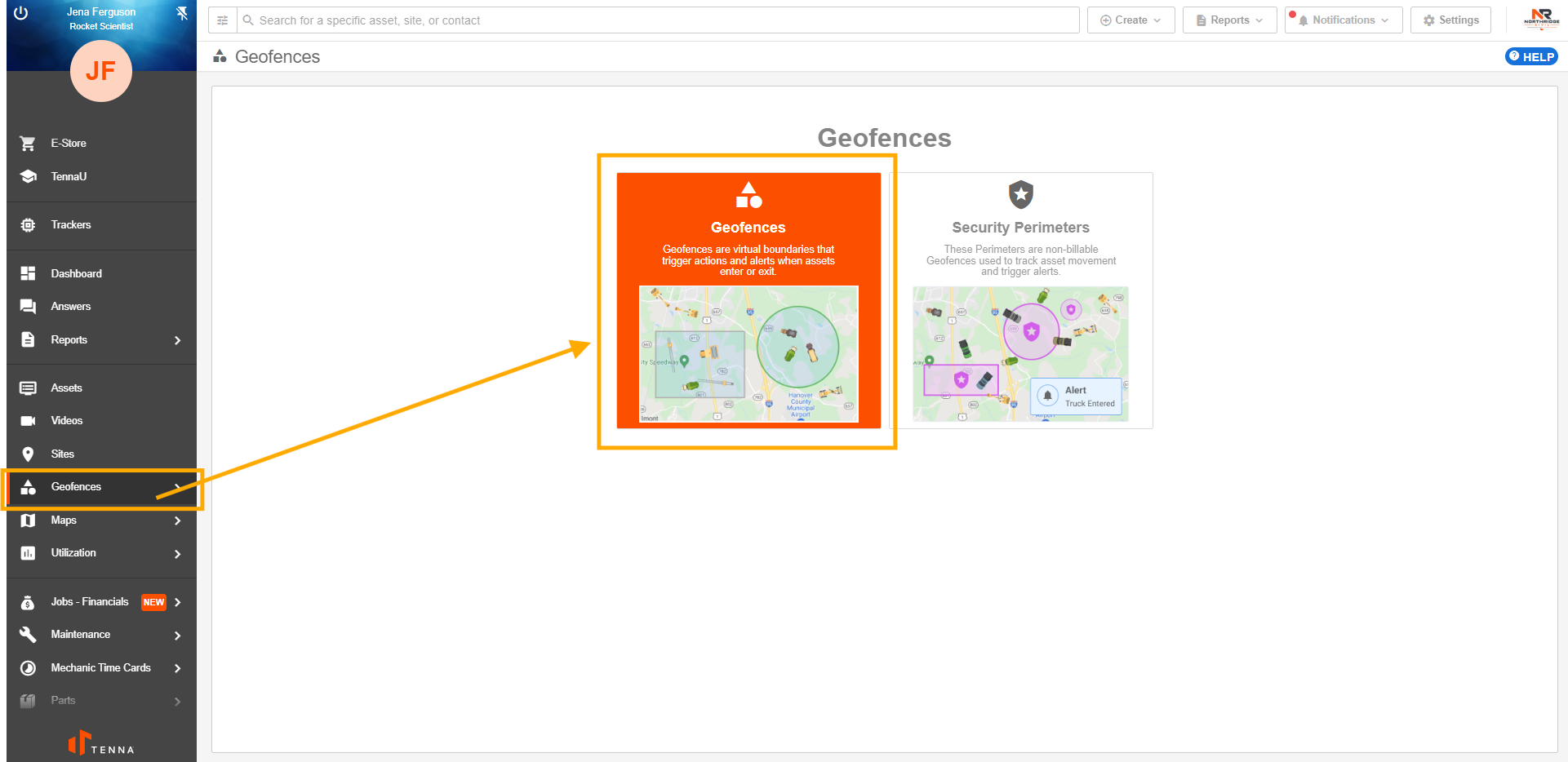The image size is (1568, 762).
Task: Open the Create dropdown
Action: (x=1130, y=20)
